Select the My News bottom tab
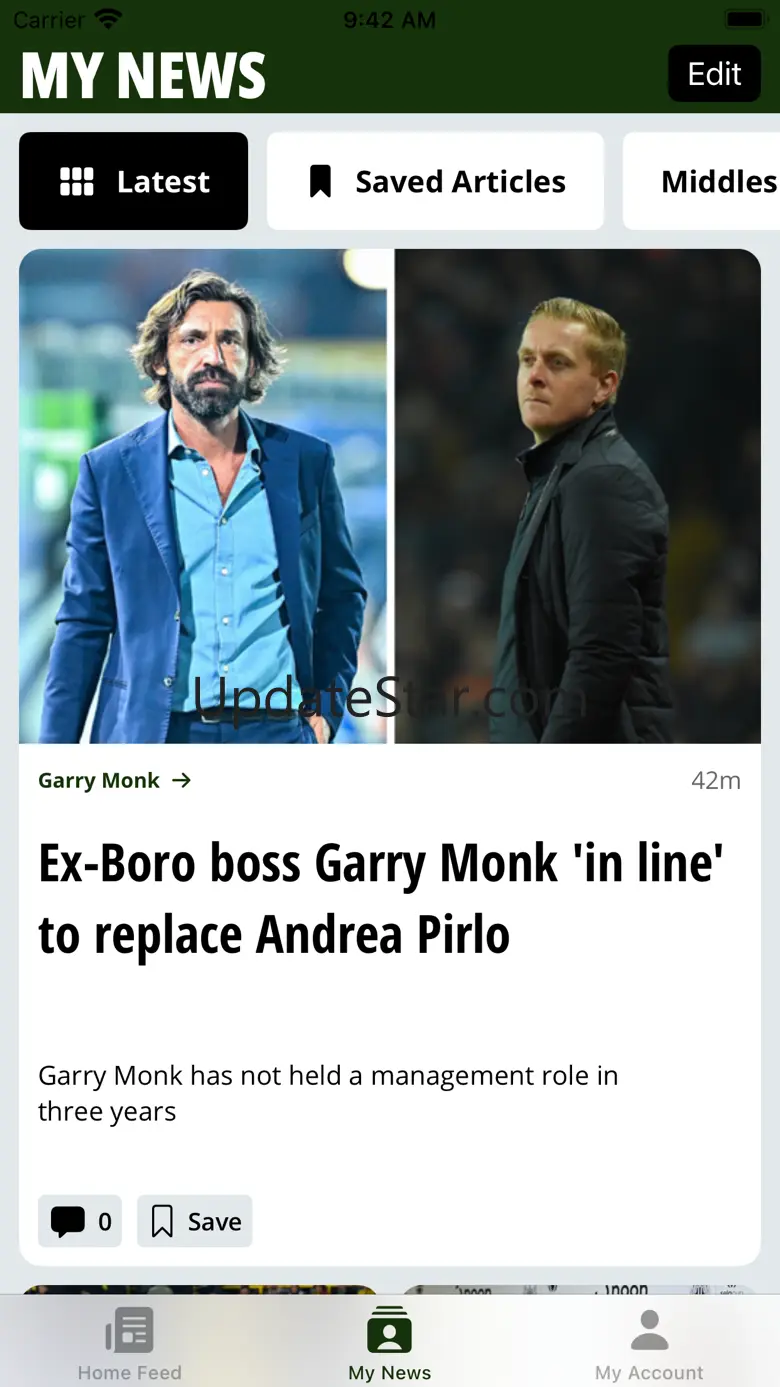 (x=390, y=1343)
